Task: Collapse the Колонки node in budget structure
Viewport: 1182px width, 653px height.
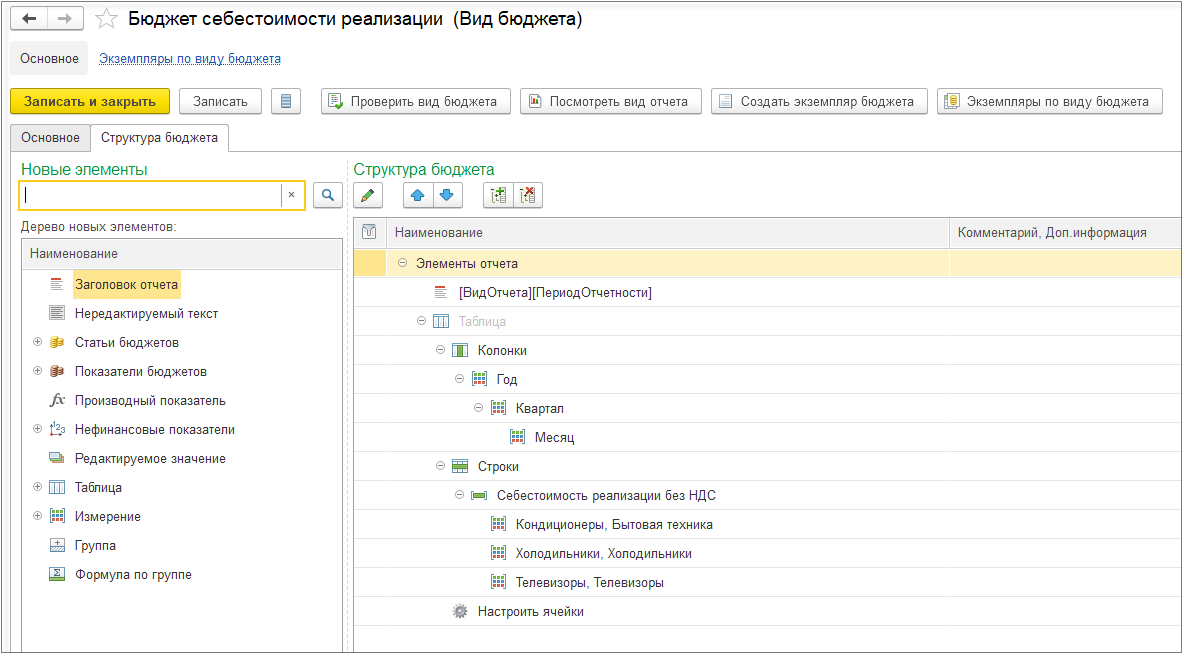Action: click(440, 350)
